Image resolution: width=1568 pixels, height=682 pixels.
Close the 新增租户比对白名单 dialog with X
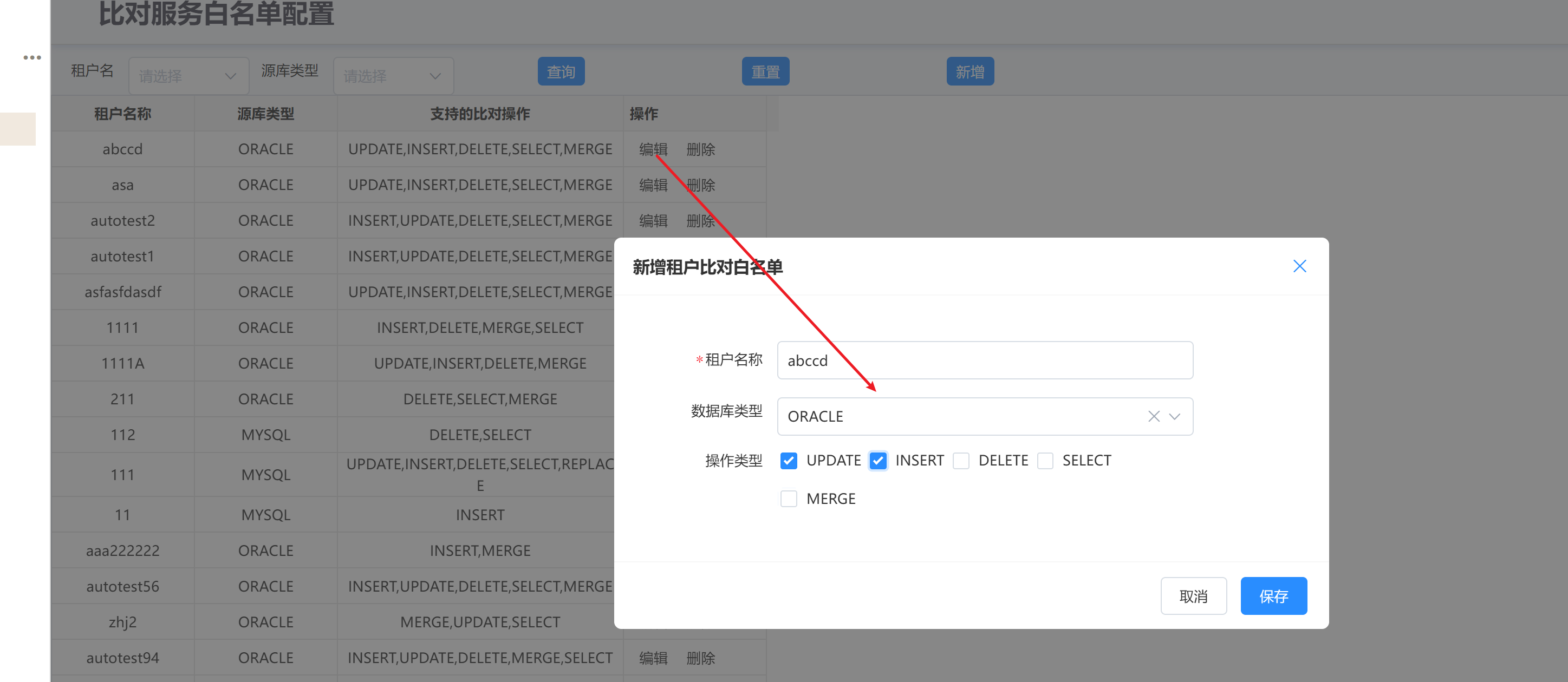pos(1299,266)
